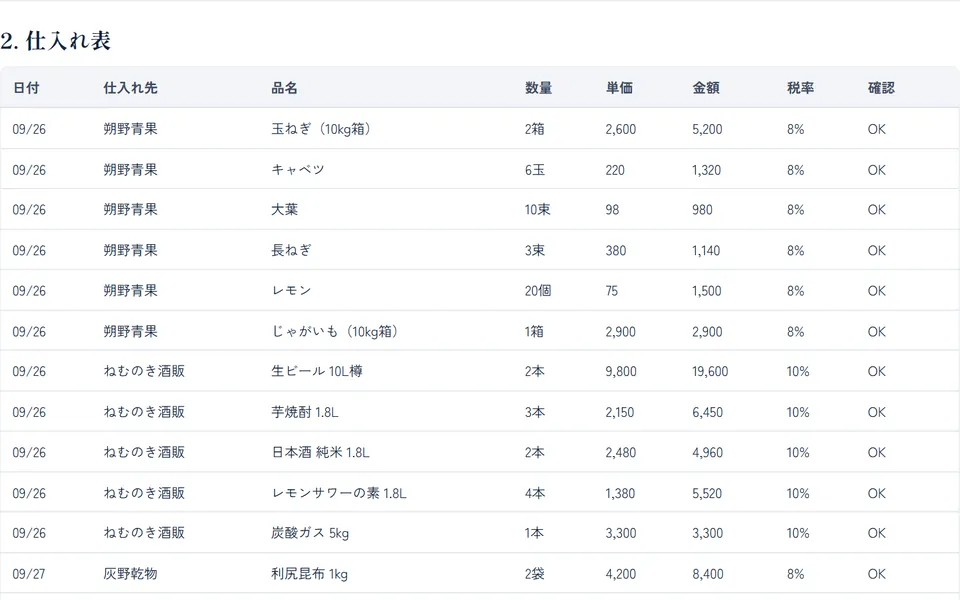This screenshot has height=600, width=960.
Task: Select the 5,200 amount cell
Action: click(x=707, y=129)
